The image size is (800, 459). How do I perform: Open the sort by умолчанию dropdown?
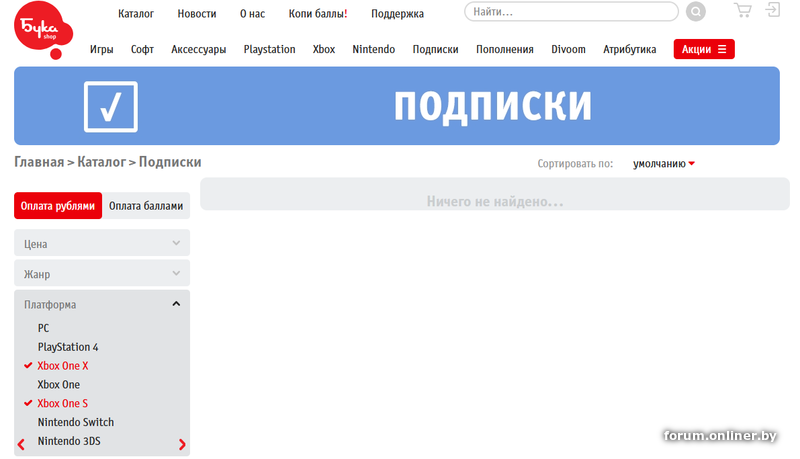click(664, 164)
